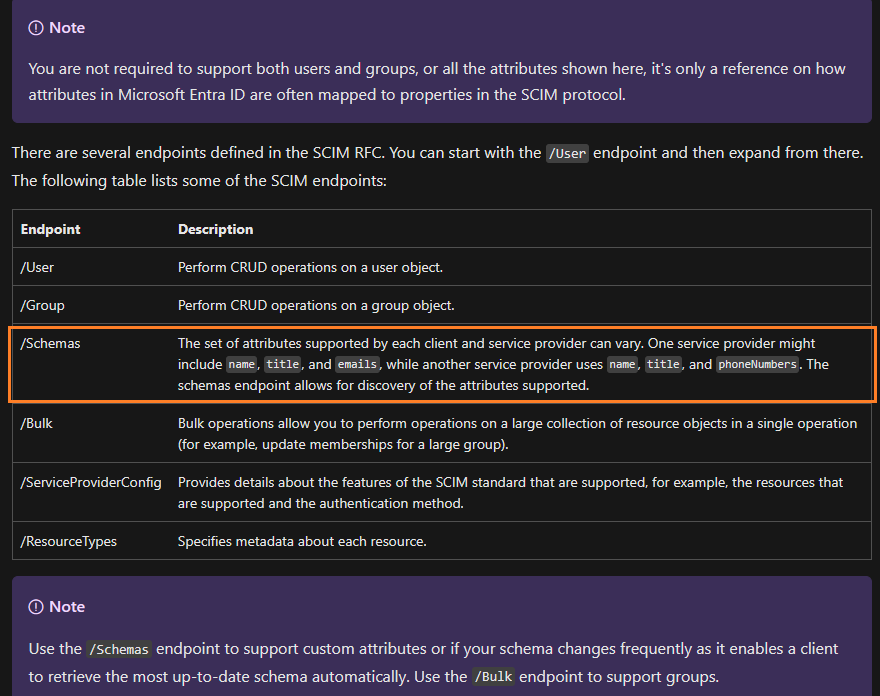The width and height of the screenshot is (880, 696).
Task: Click the /Bulk endpoint table cell
Action: point(91,433)
